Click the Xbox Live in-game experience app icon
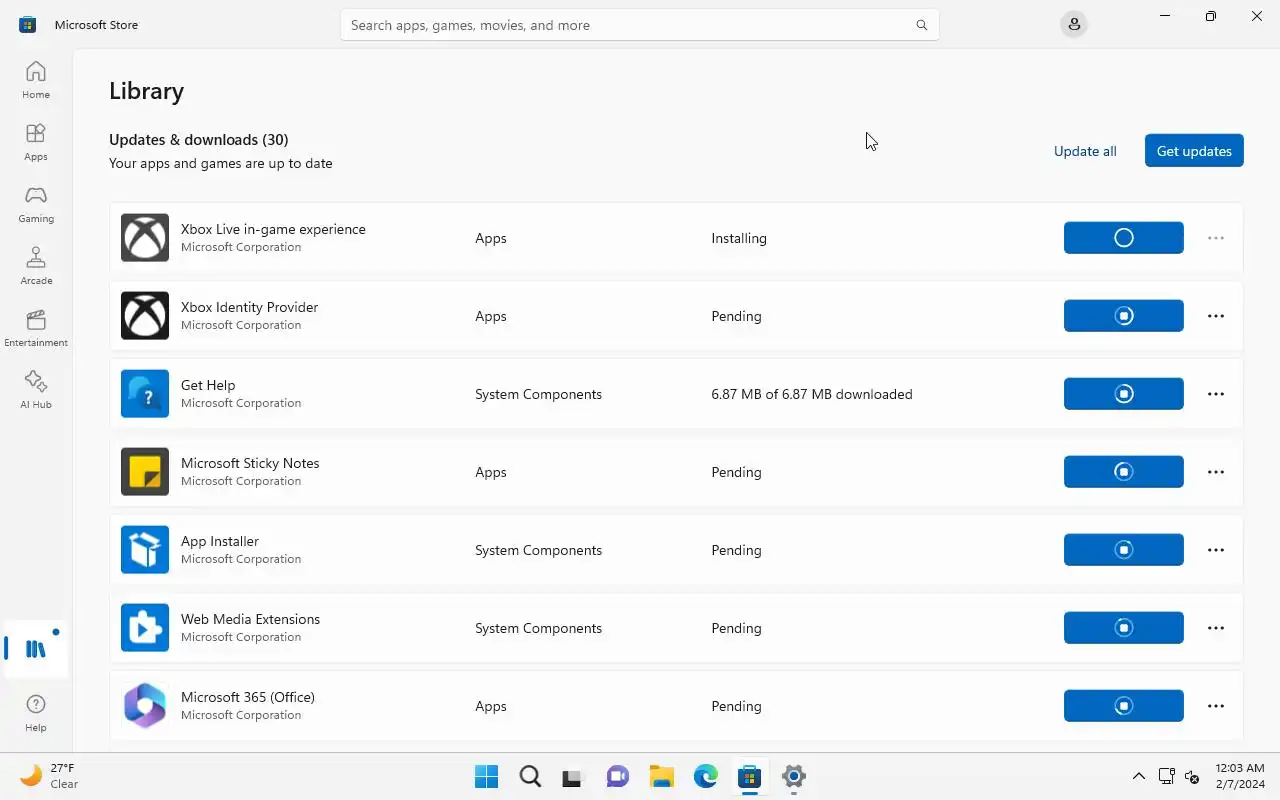The image size is (1280, 800). coord(145,238)
